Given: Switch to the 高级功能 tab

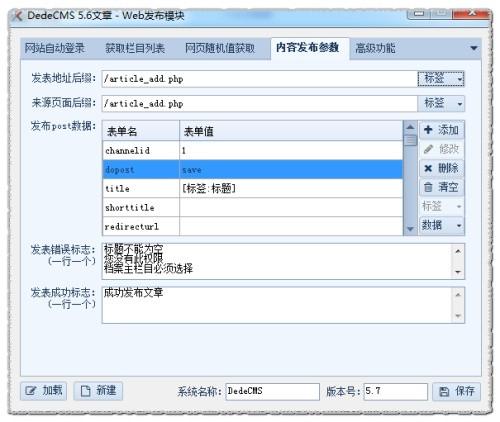Looking at the screenshot, I should click(375, 48).
